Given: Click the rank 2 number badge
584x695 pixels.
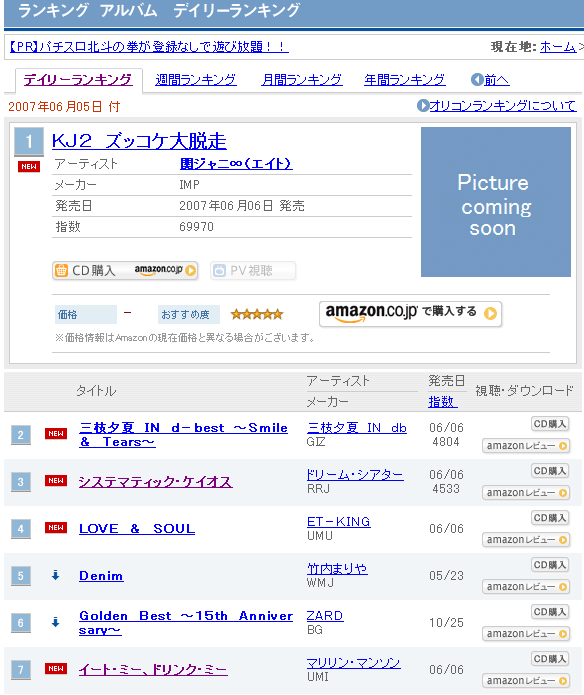Looking at the screenshot, I should tap(21, 435).
